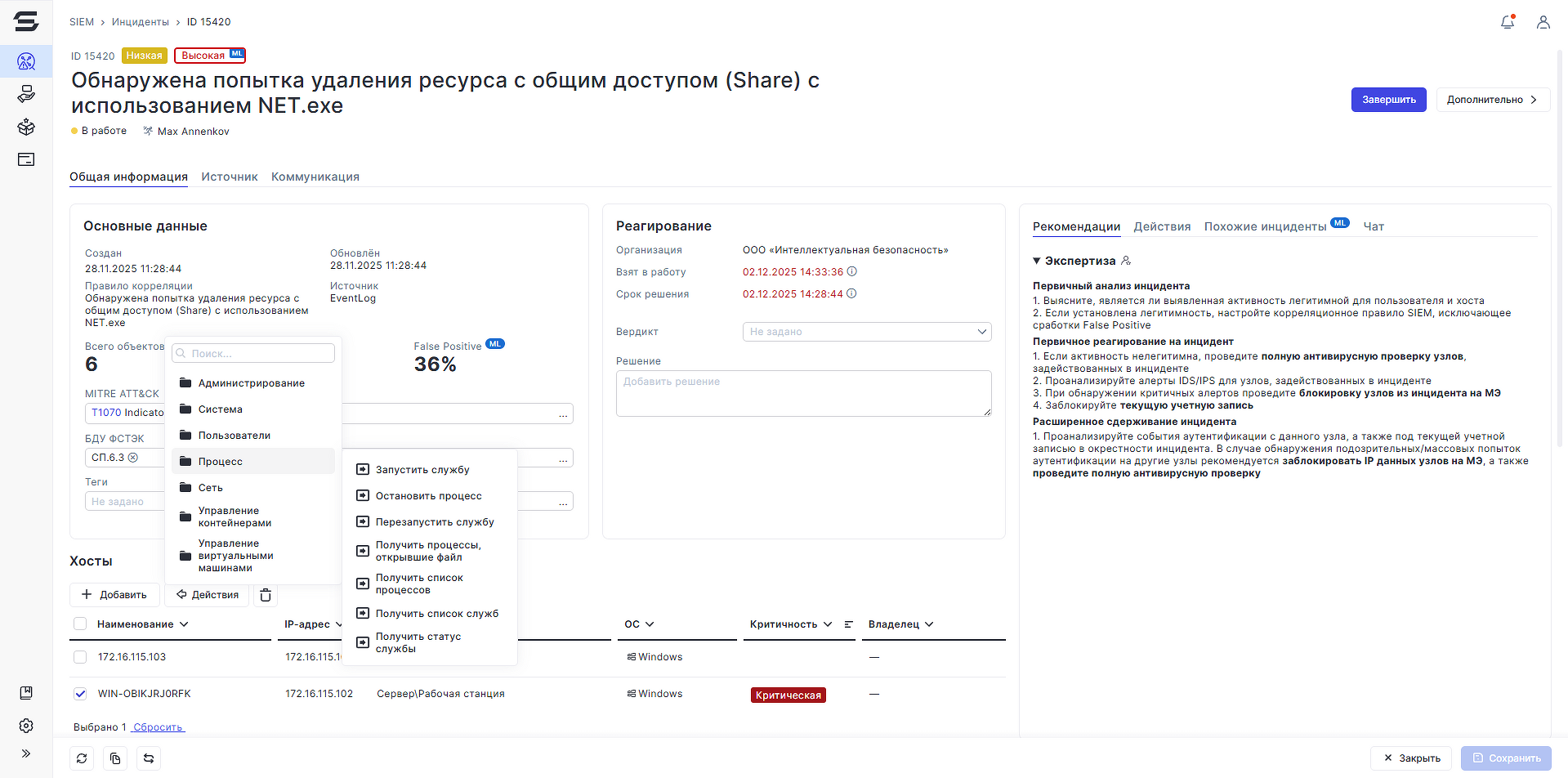Screen dimensions: 1568x778
Task: Click the Сбросить selection link
Action: 158,727
